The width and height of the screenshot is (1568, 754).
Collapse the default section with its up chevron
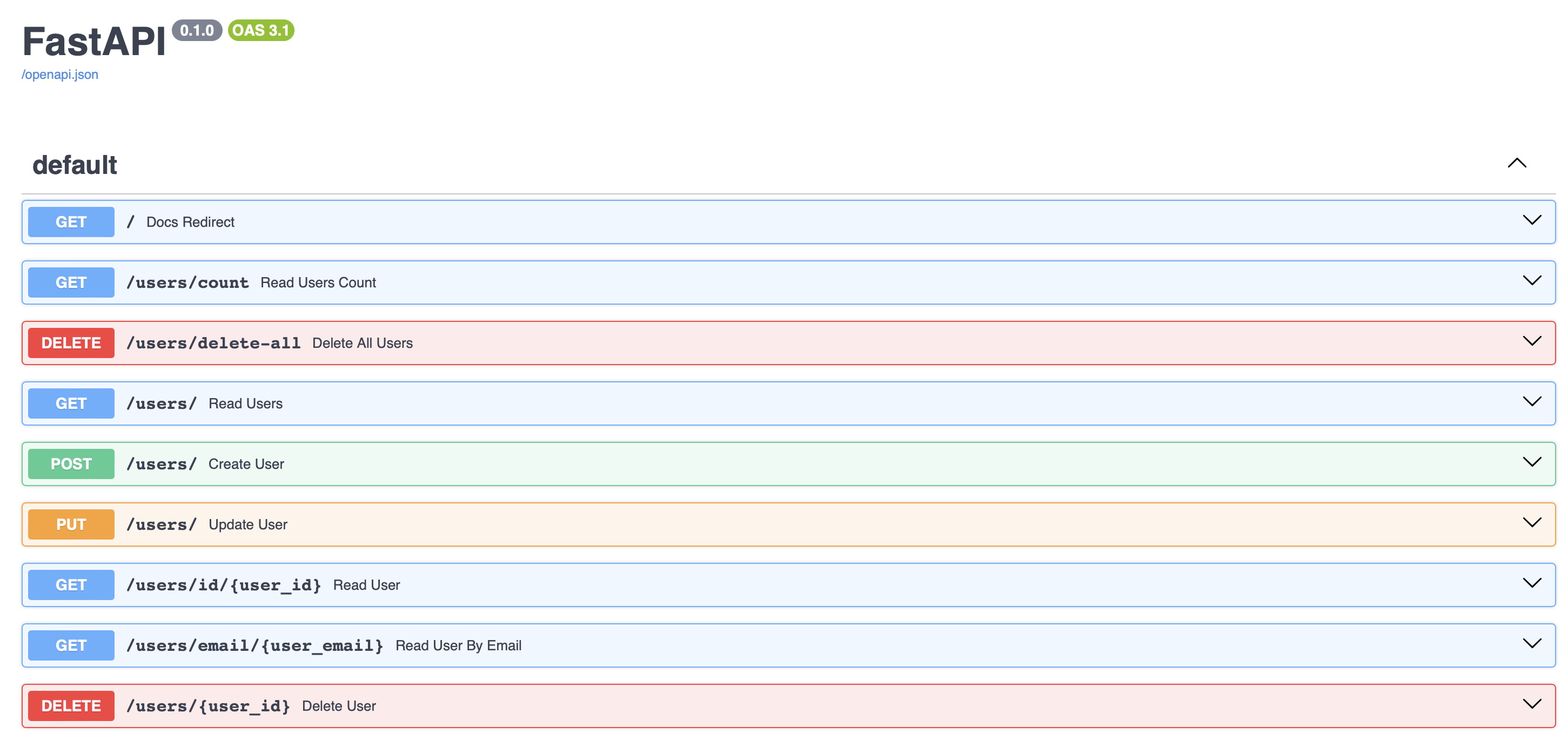[x=1516, y=163]
